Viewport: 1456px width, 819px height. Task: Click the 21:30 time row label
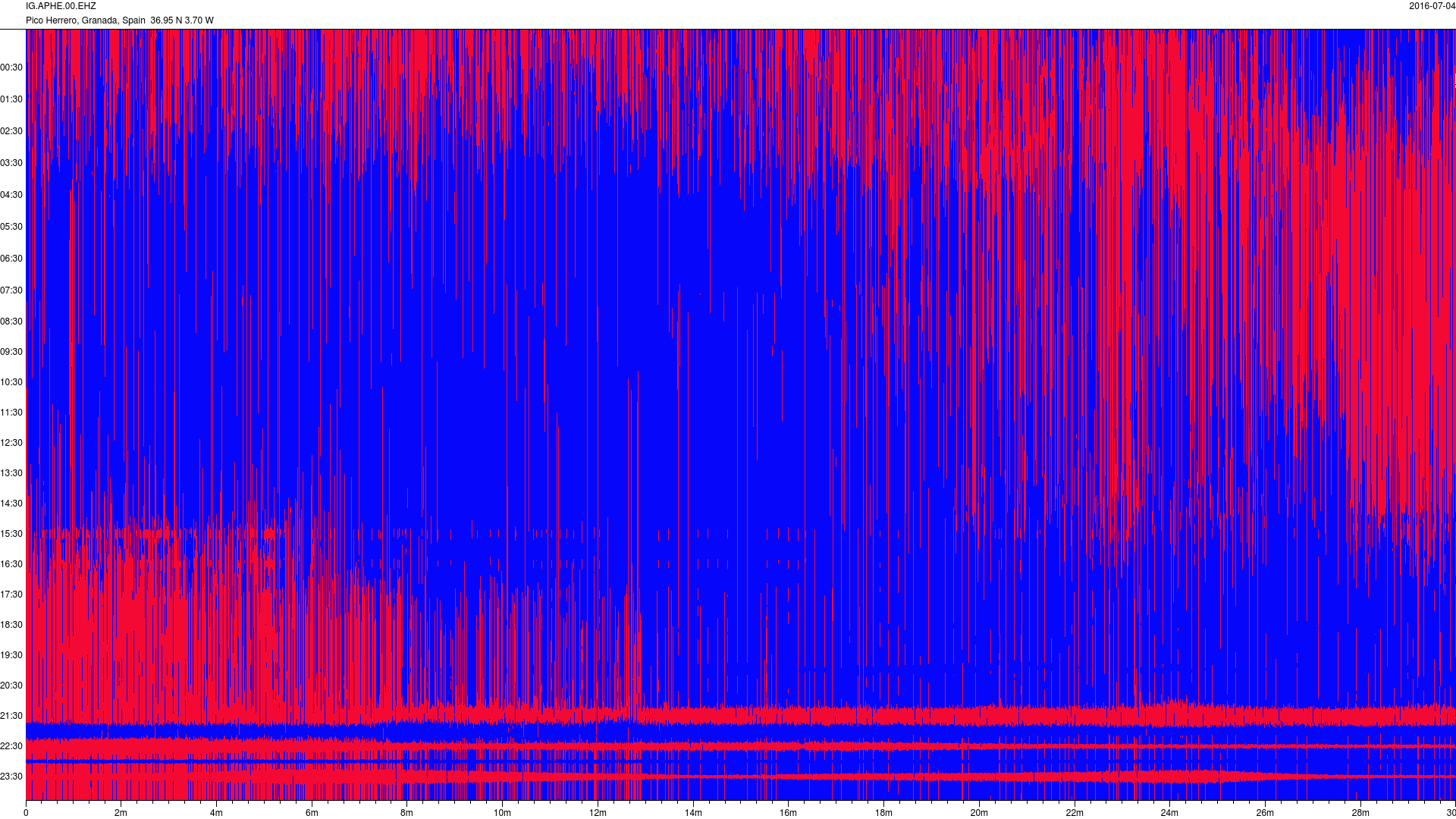coord(11,716)
